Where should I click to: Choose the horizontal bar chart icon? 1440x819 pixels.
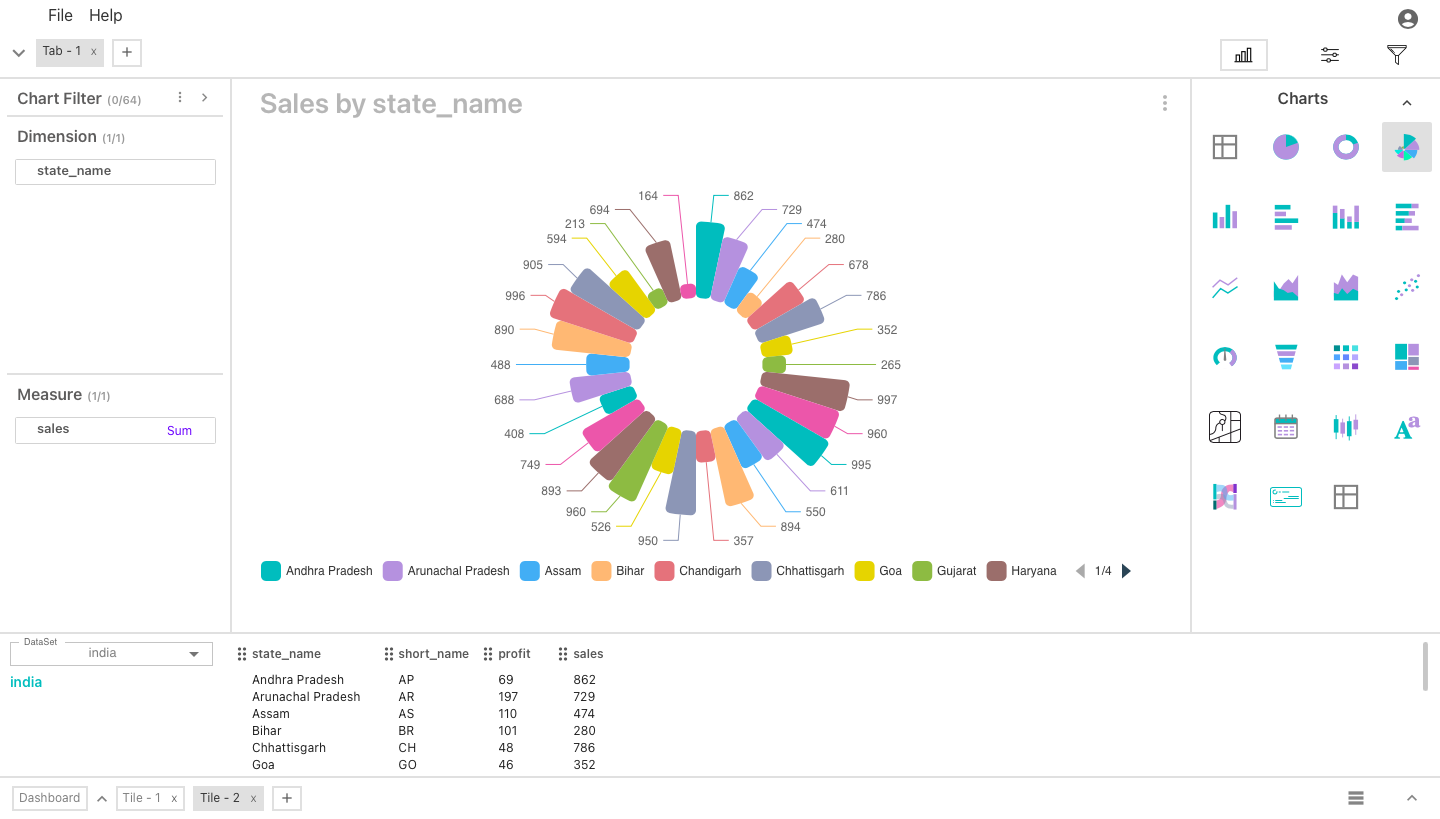[x=1285, y=217]
